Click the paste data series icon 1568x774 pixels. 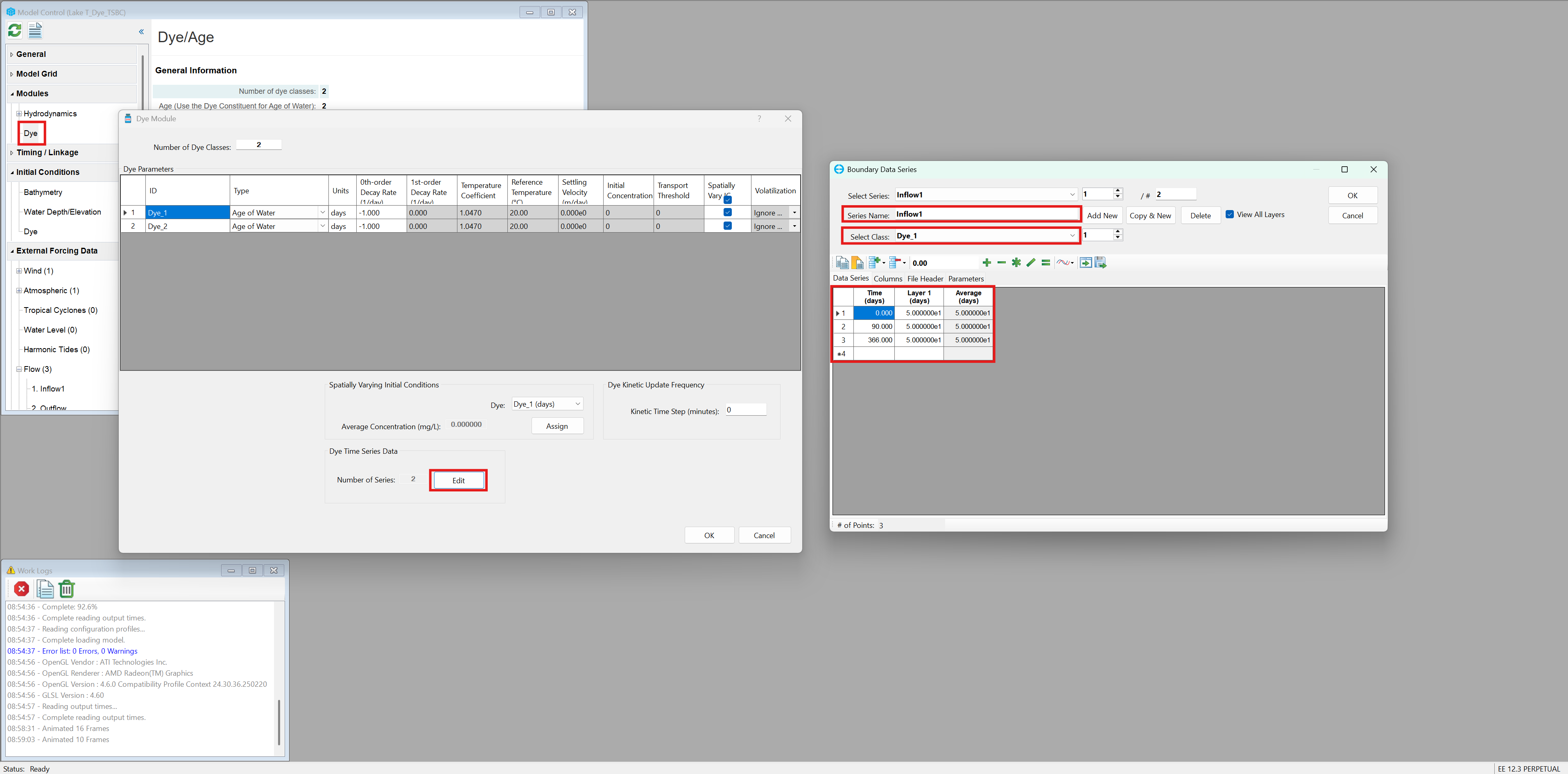pos(857,263)
